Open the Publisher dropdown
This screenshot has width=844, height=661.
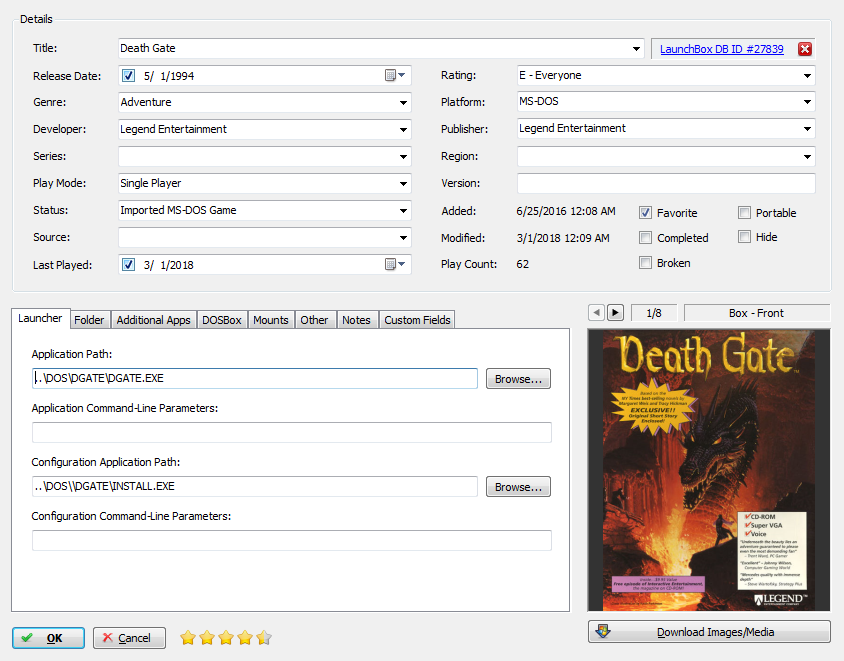click(807, 129)
